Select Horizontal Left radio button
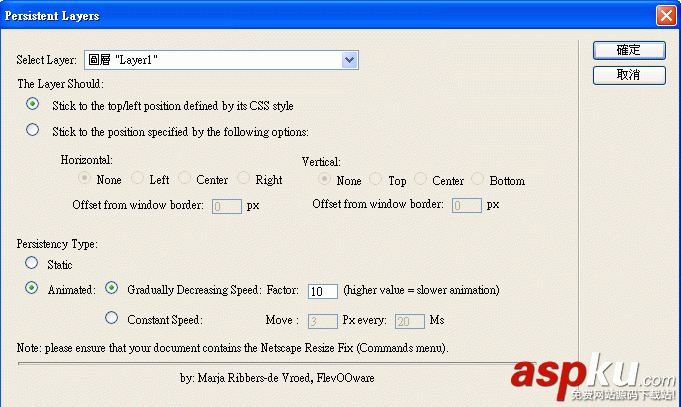Image resolution: width=681 pixels, height=407 pixels. pos(137,178)
